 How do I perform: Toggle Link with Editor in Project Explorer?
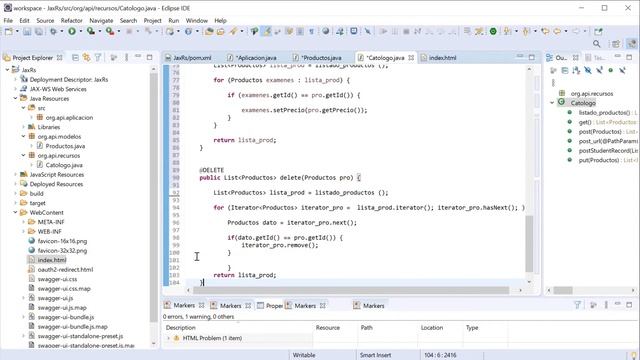click(87, 58)
